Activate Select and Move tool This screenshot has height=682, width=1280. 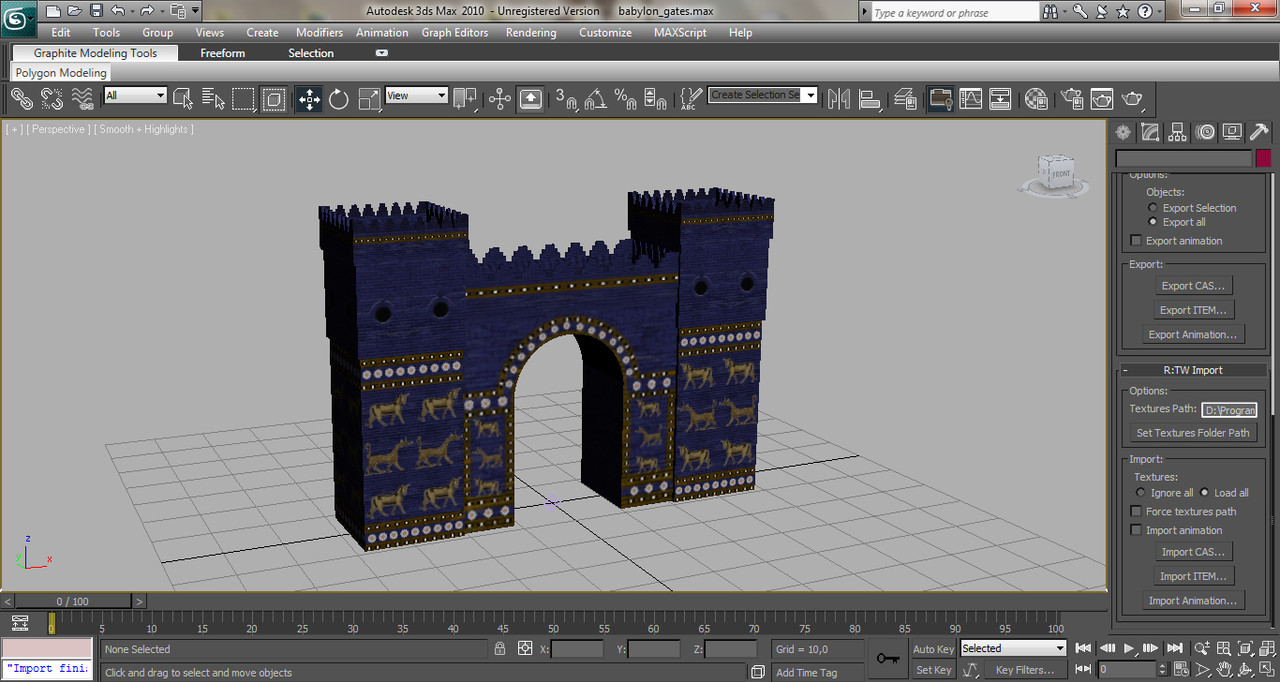[x=309, y=98]
